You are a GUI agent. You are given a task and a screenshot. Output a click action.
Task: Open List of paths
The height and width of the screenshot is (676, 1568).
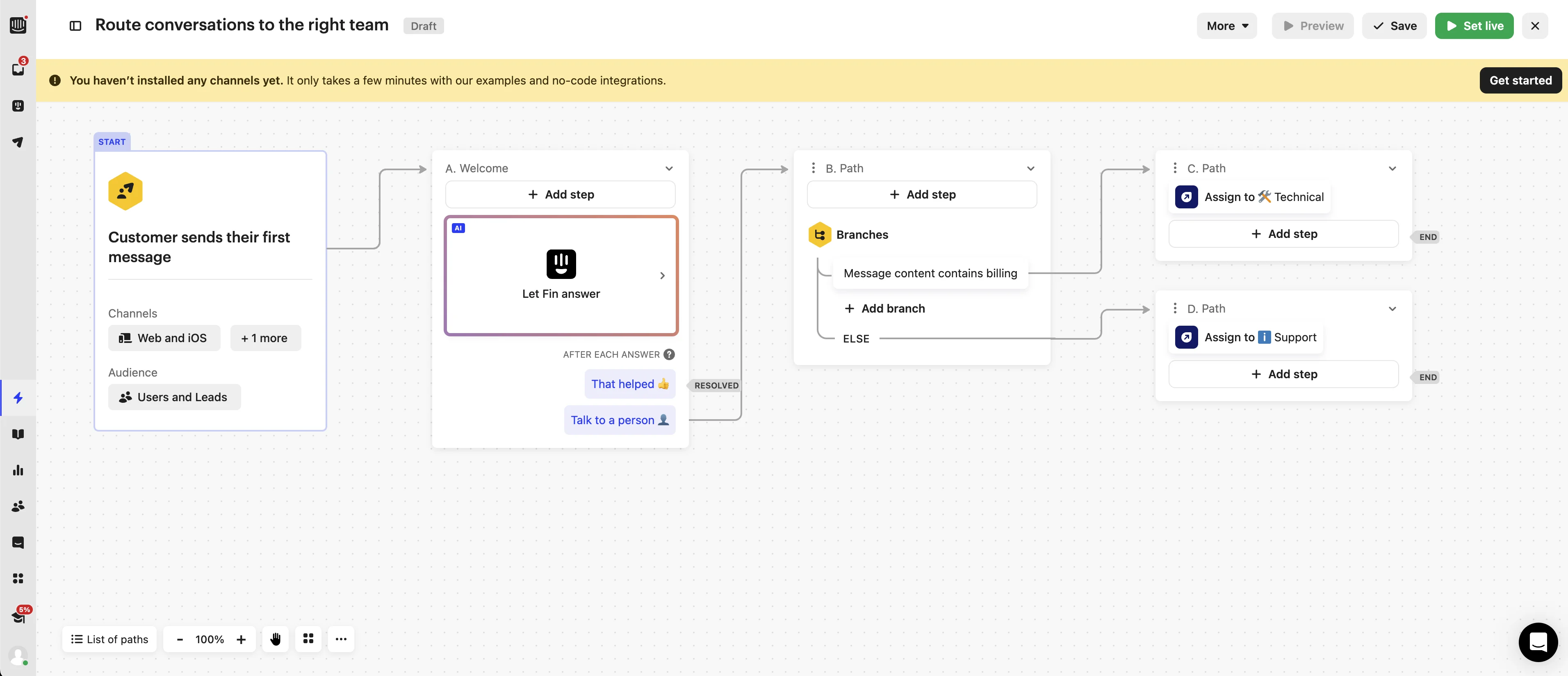109,639
